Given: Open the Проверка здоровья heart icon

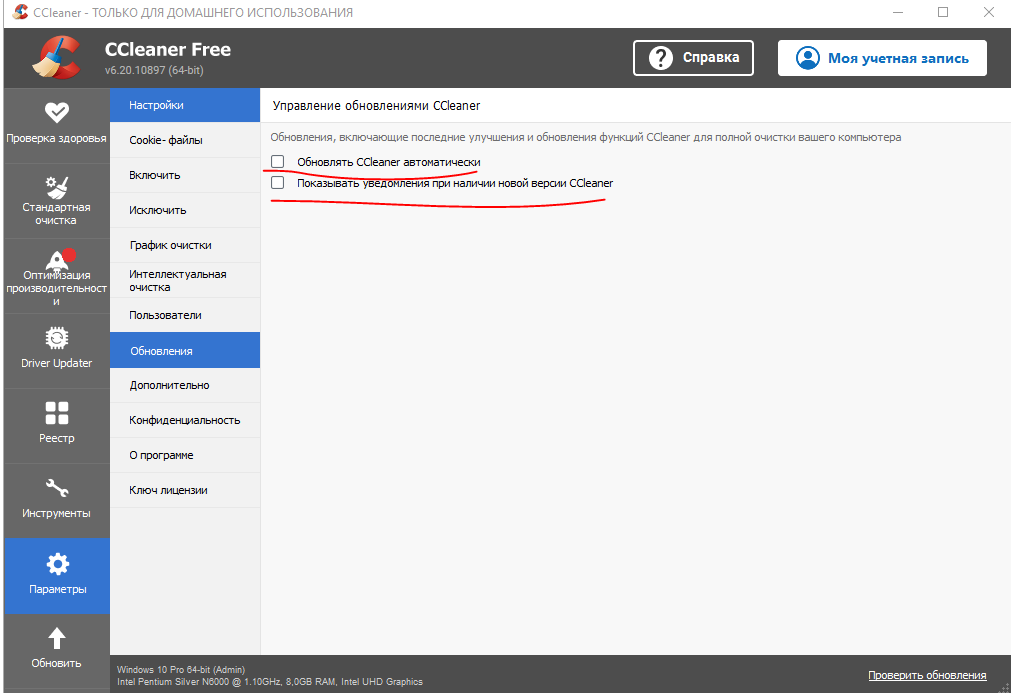Looking at the screenshot, I should tap(57, 113).
